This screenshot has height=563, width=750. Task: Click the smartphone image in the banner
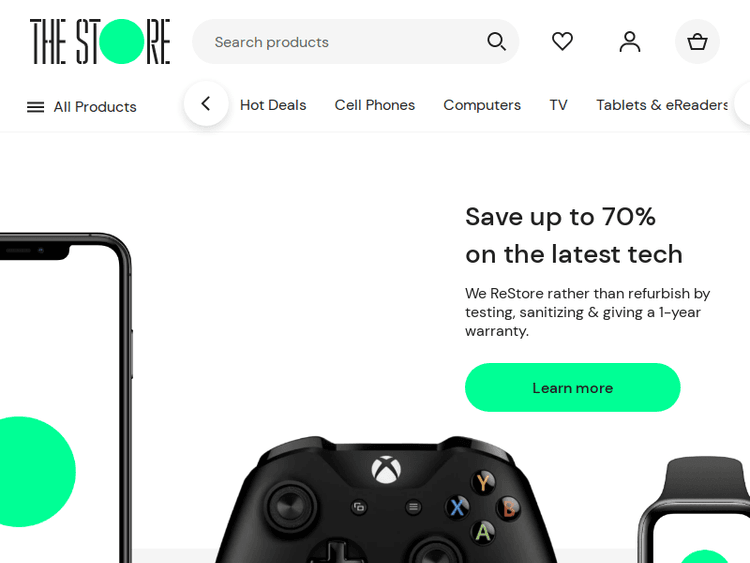[x=66, y=398]
